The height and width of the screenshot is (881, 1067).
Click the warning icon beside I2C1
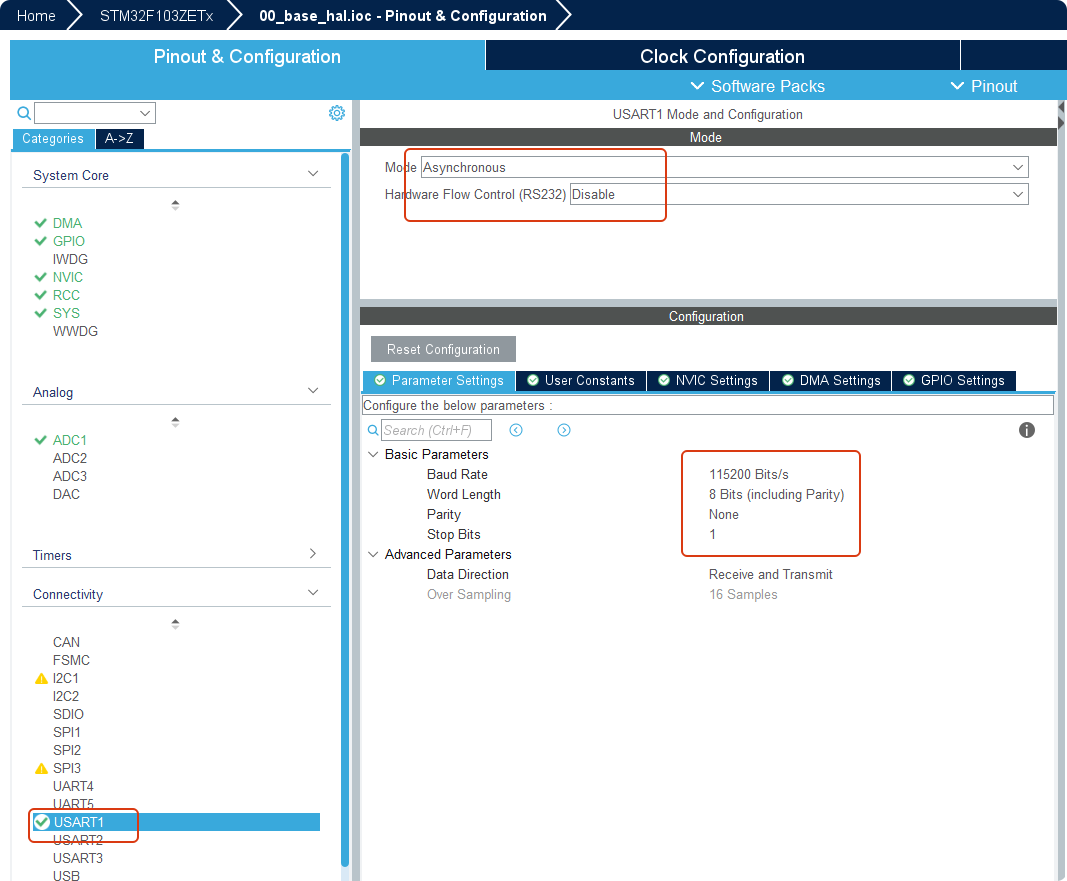tap(42, 678)
